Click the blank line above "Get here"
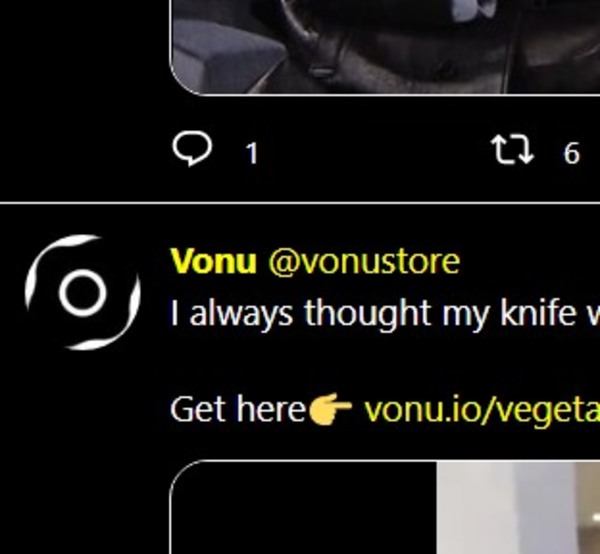600x554 pixels. [385, 362]
